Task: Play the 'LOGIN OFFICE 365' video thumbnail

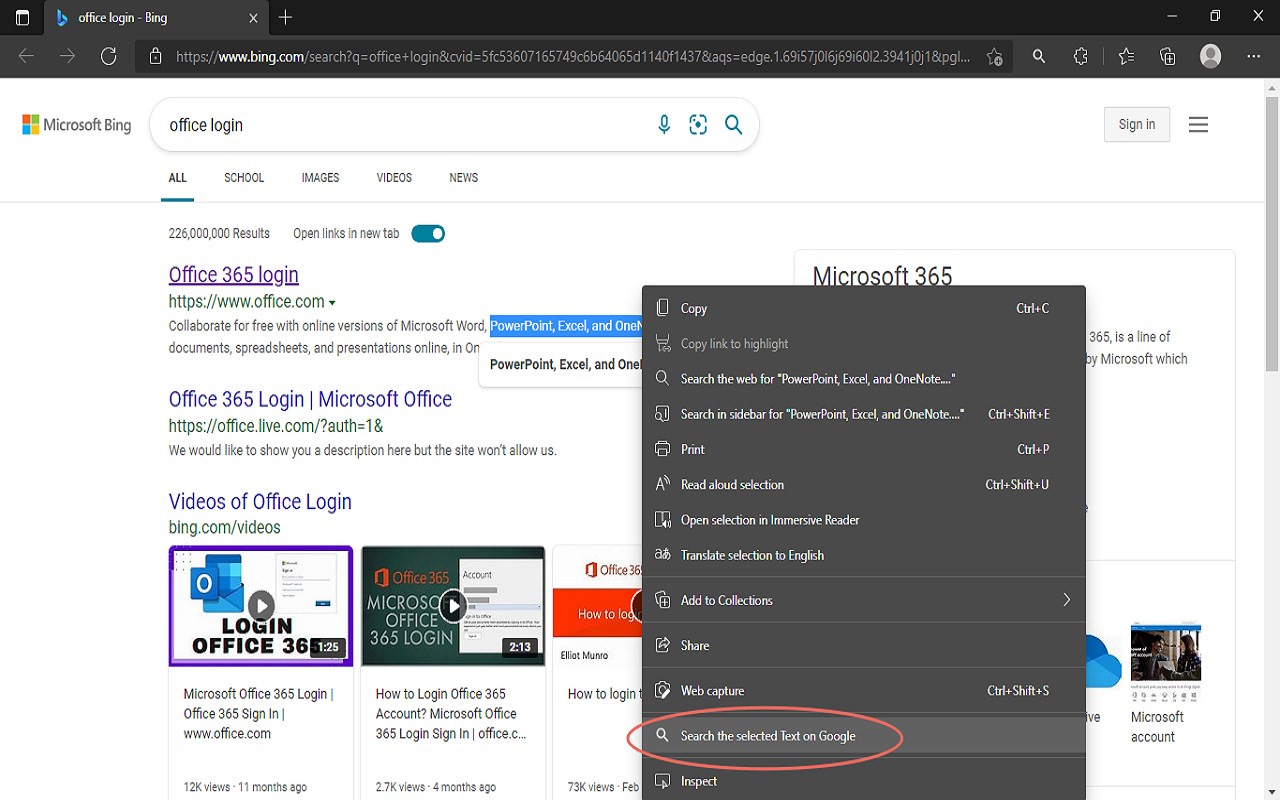Action: pyautogui.click(x=261, y=605)
